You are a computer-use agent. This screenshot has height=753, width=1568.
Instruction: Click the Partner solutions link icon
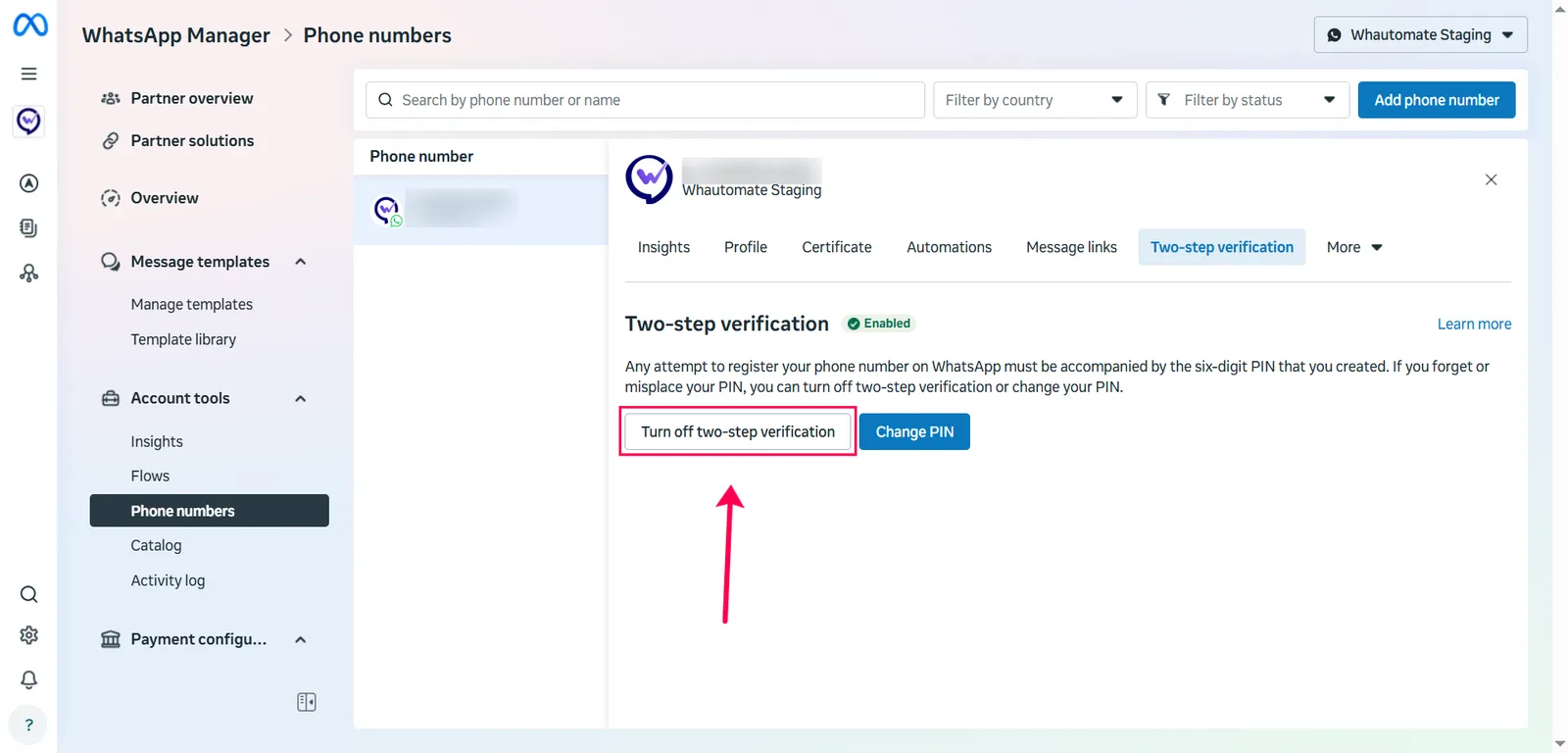[111, 141]
